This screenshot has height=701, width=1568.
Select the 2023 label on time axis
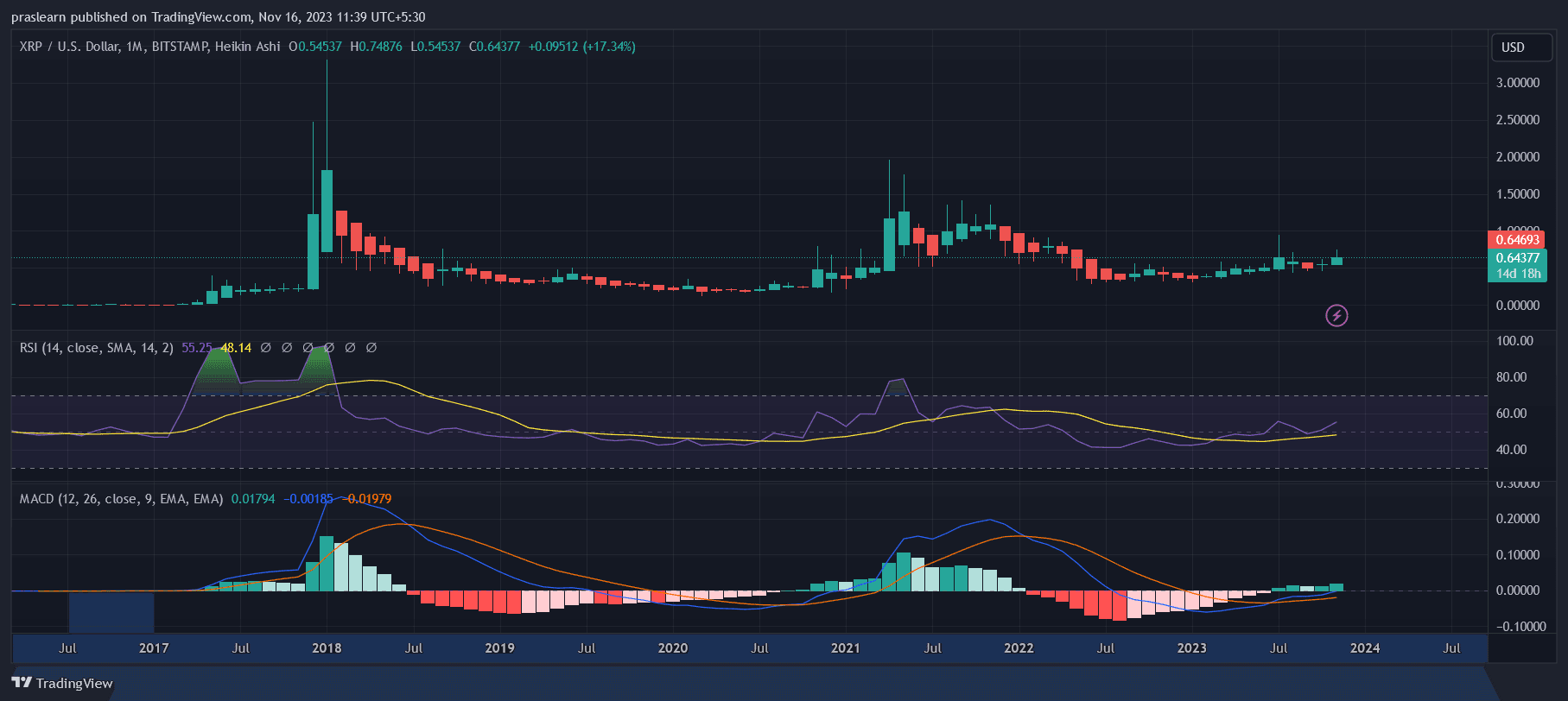(1191, 648)
